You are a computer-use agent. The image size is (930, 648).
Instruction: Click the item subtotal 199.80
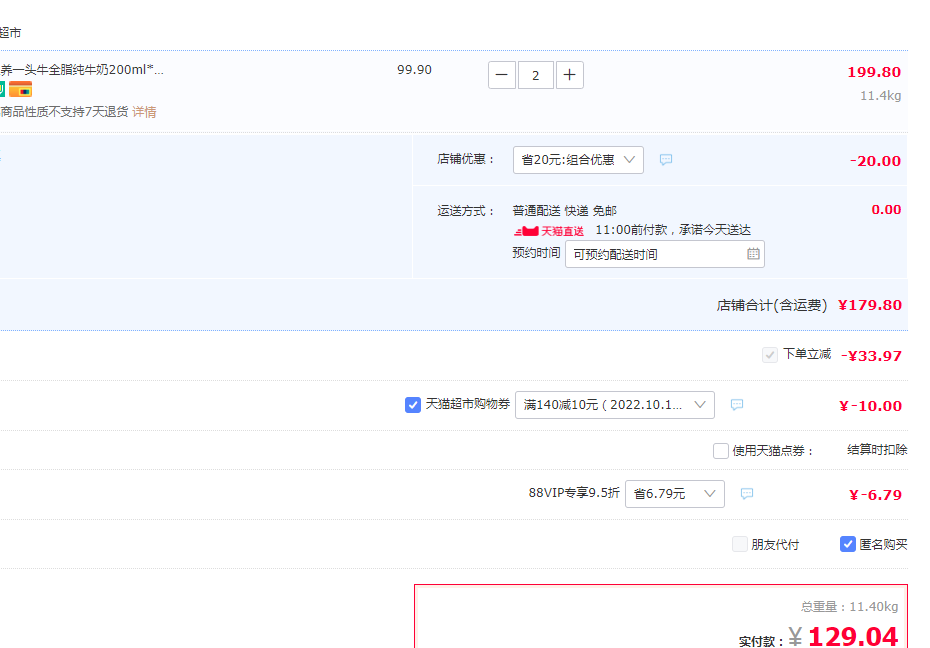point(874,72)
